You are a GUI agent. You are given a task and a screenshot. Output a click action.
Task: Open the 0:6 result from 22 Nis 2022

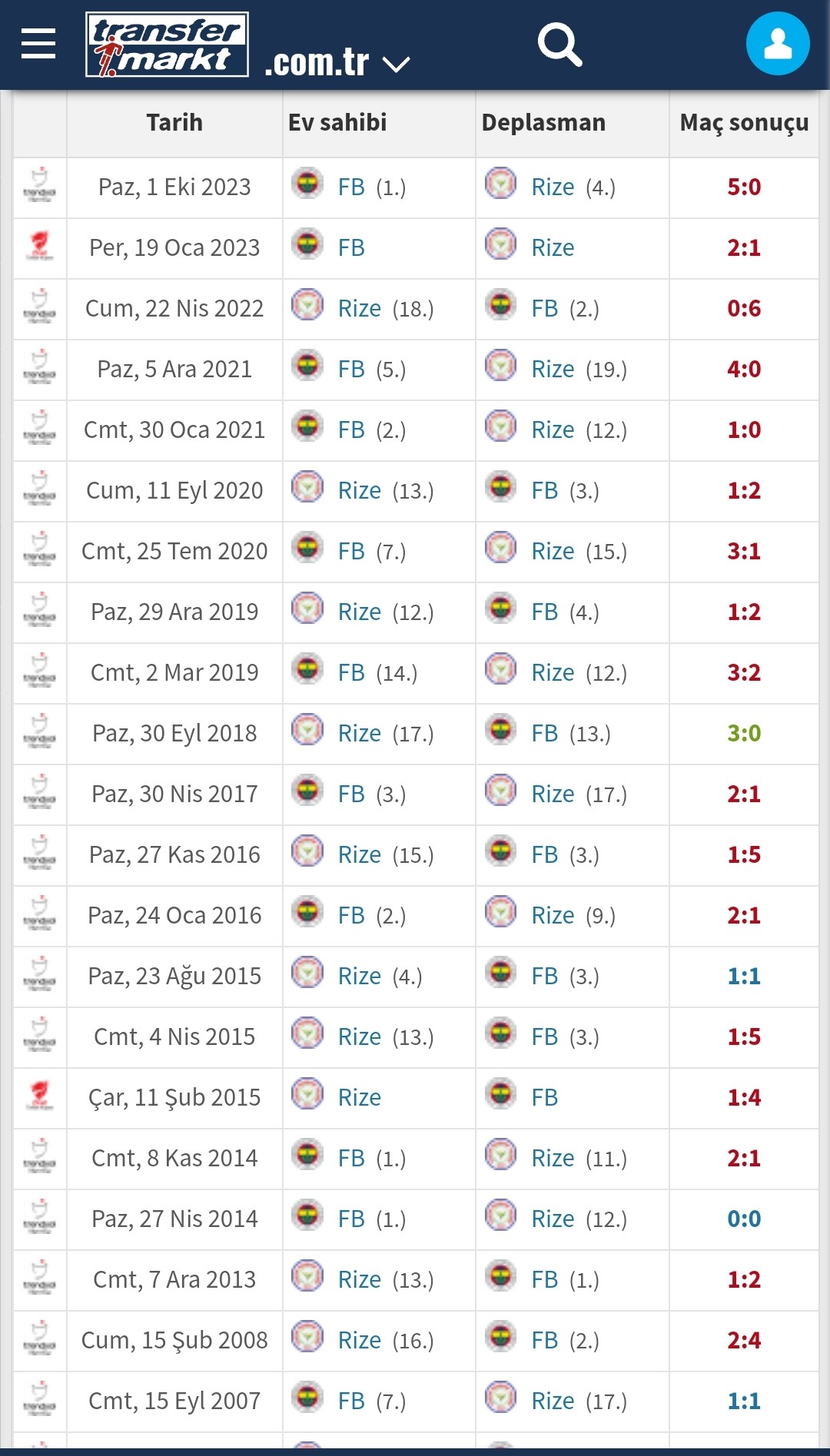pos(744,308)
